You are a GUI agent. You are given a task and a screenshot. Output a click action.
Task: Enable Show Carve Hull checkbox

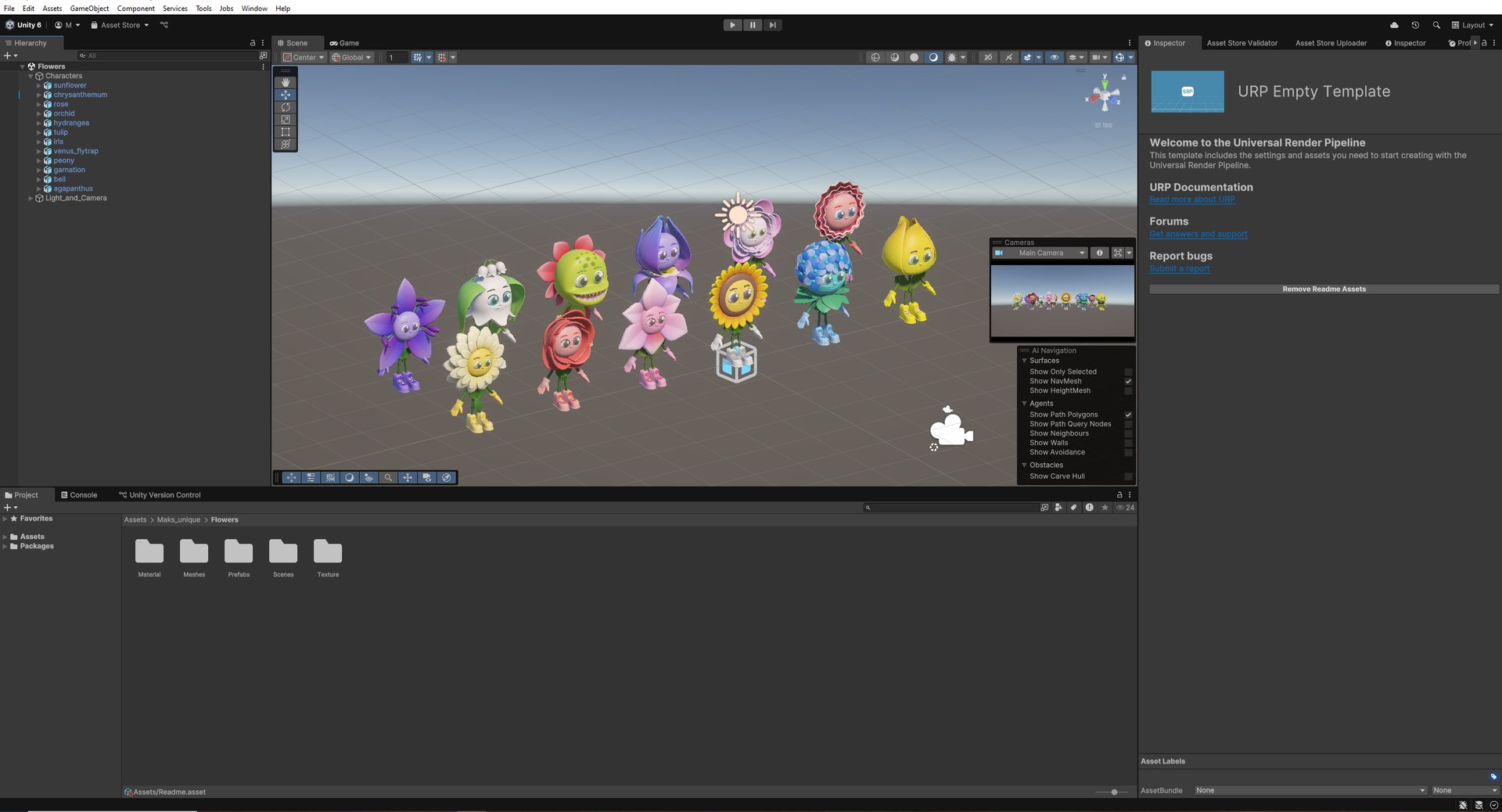(1128, 476)
